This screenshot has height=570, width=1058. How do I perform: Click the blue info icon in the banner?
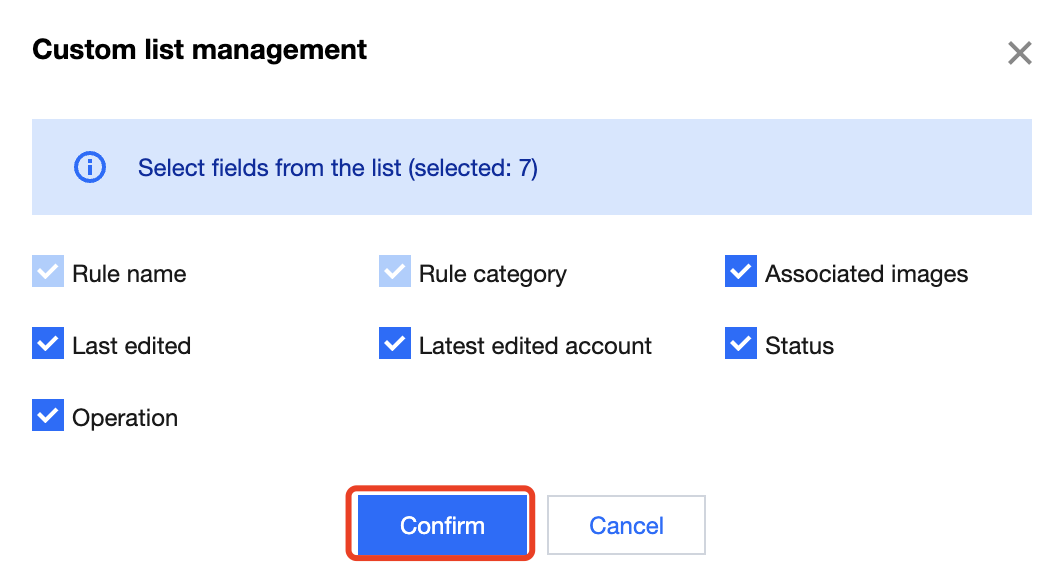90,167
